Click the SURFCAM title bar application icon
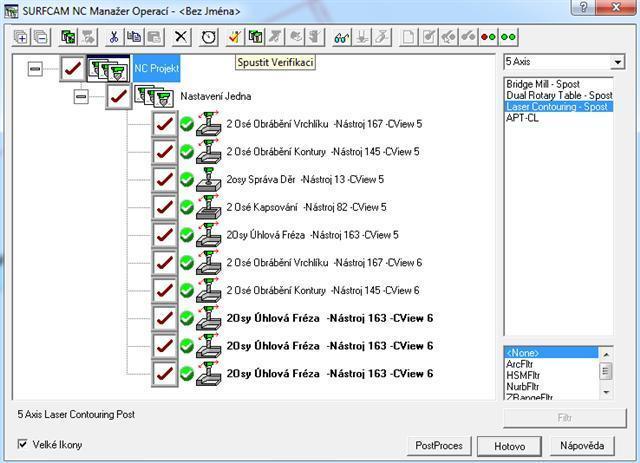 pyautogui.click(x=11, y=11)
